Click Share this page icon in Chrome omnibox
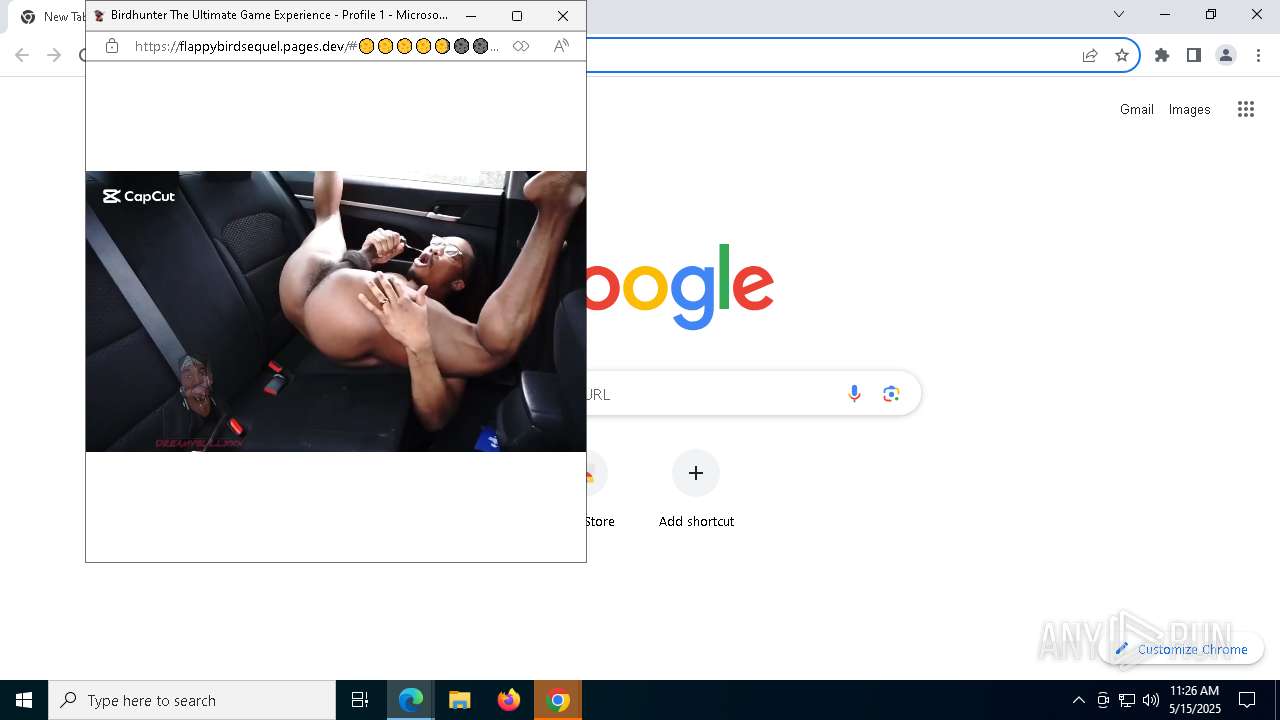The height and width of the screenshot is (720, 1280). [x=1090, y=56]
